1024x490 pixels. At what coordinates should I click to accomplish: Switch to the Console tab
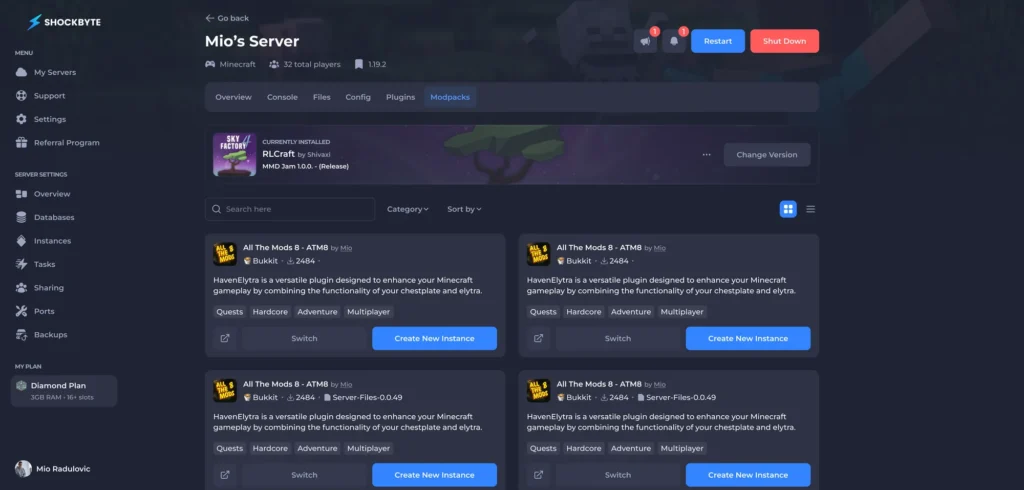pyautogui.click(x=282, y=97)
